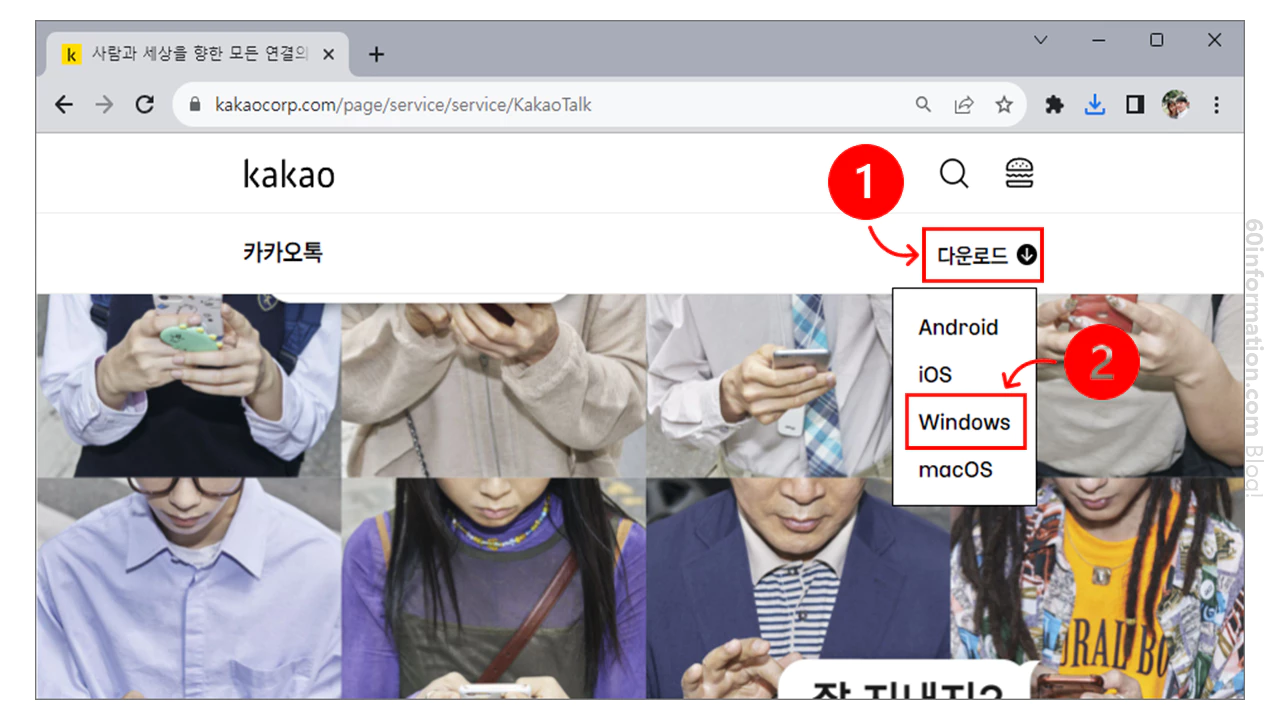The image size is (1280, 720).
Task: Close the kakao browser tab
Action: click(x=330, y=54)
